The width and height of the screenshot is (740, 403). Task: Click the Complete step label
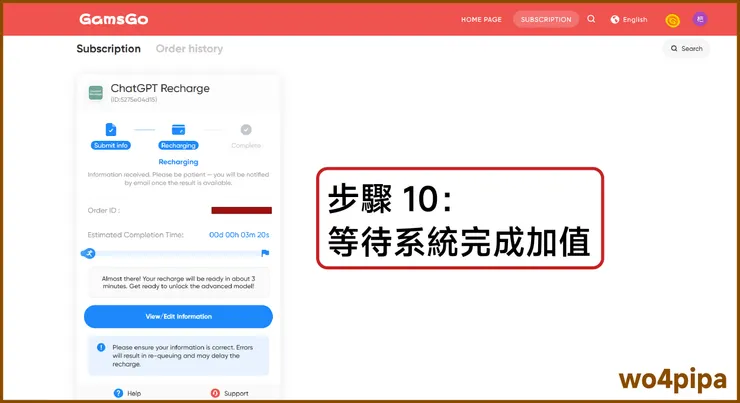tap(246, 145)
